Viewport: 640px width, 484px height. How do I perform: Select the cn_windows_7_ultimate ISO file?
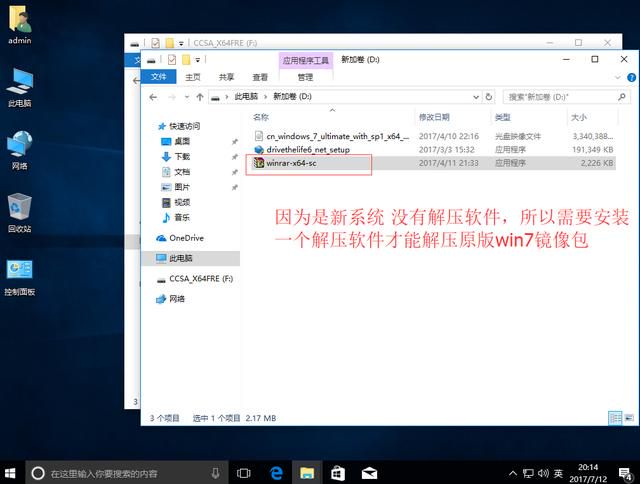432,136
